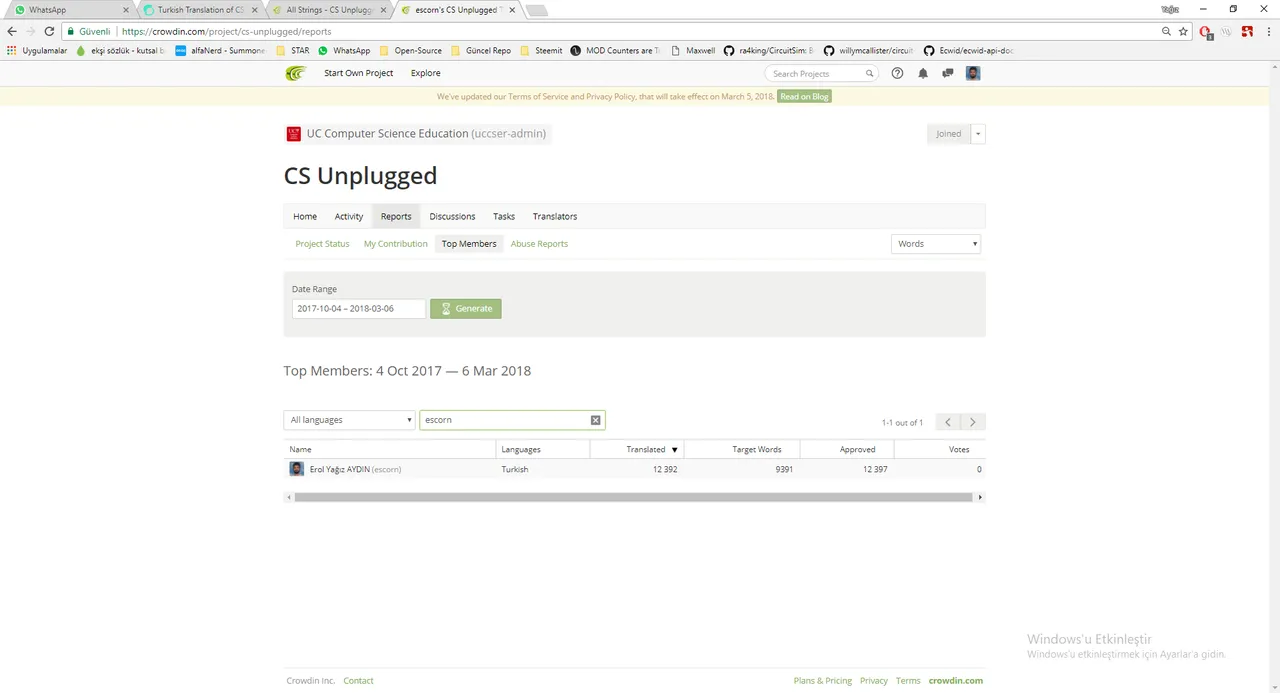Click the browser address bar URL

227,31
